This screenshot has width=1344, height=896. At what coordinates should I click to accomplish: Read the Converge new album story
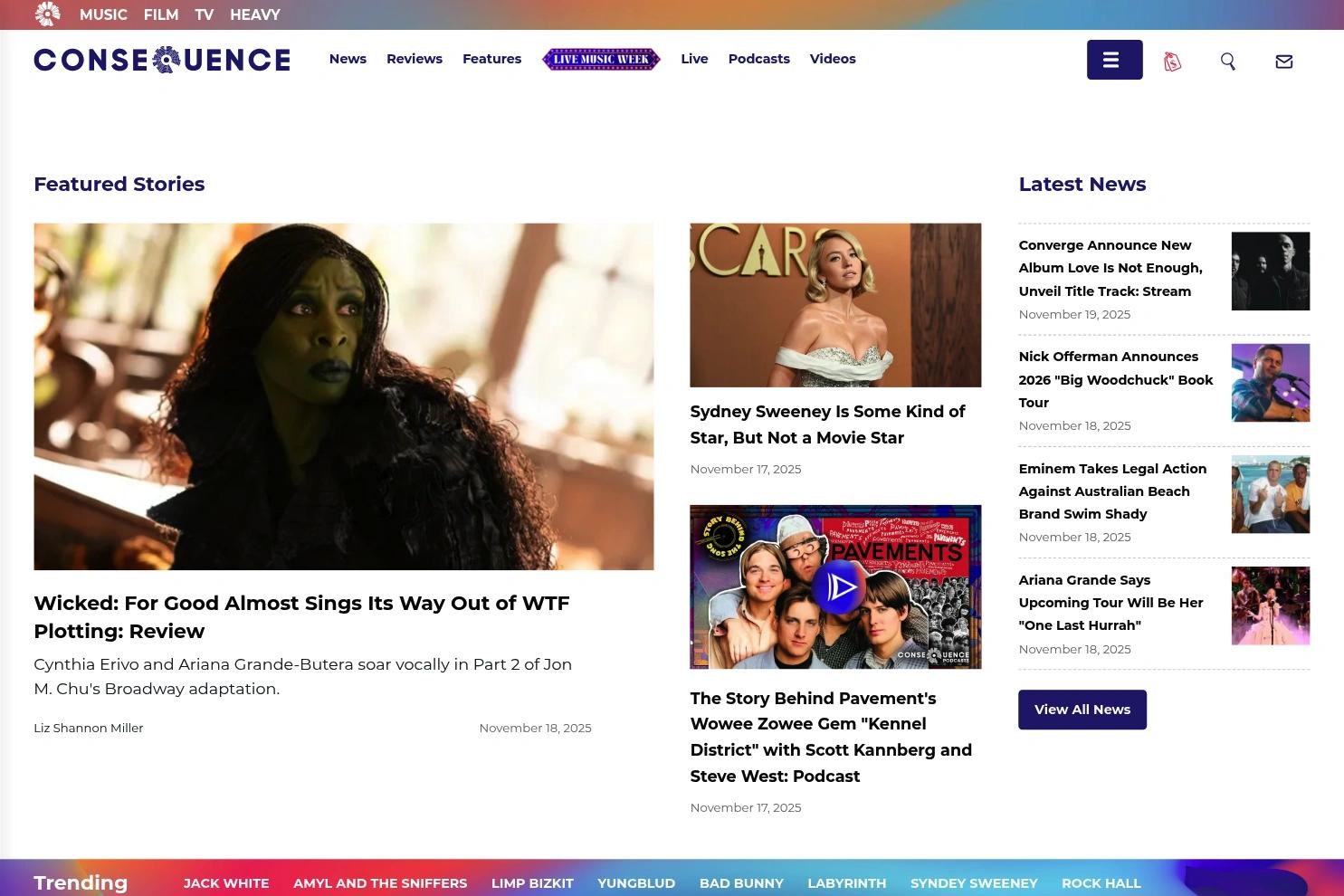coord(1110,268)
